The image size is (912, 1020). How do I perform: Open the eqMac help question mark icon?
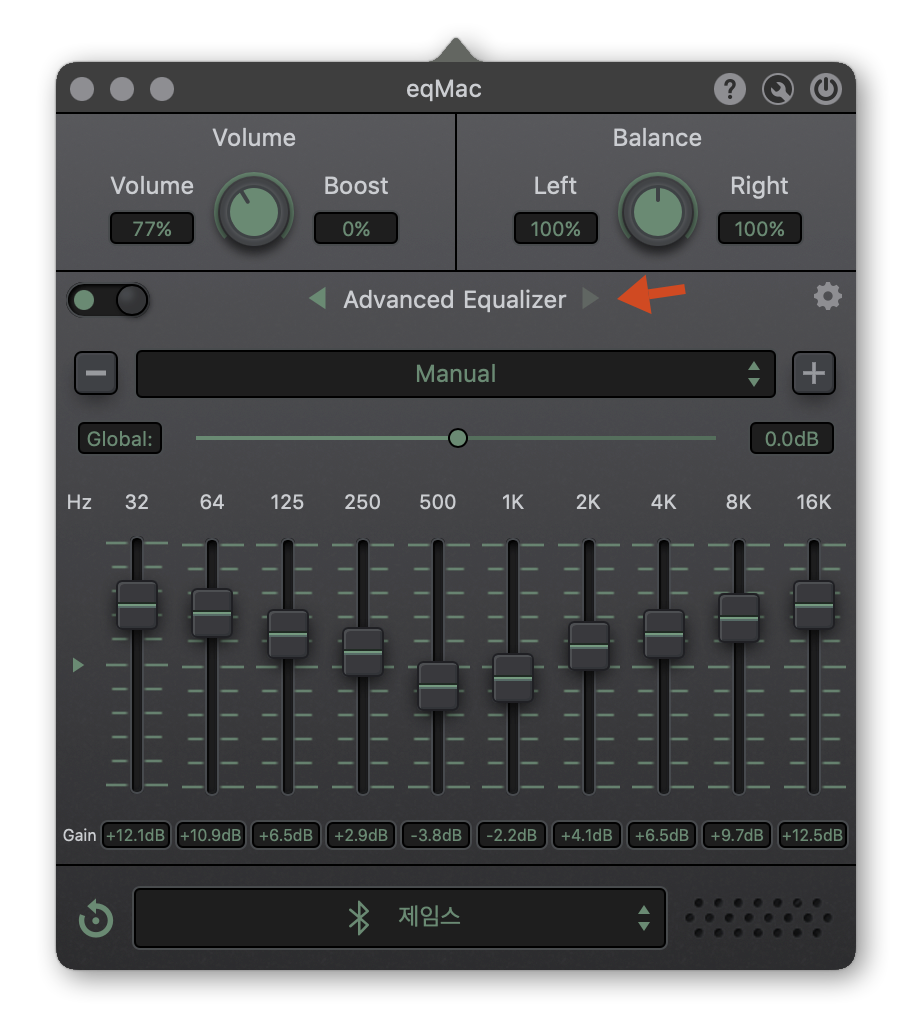(730, 89)
